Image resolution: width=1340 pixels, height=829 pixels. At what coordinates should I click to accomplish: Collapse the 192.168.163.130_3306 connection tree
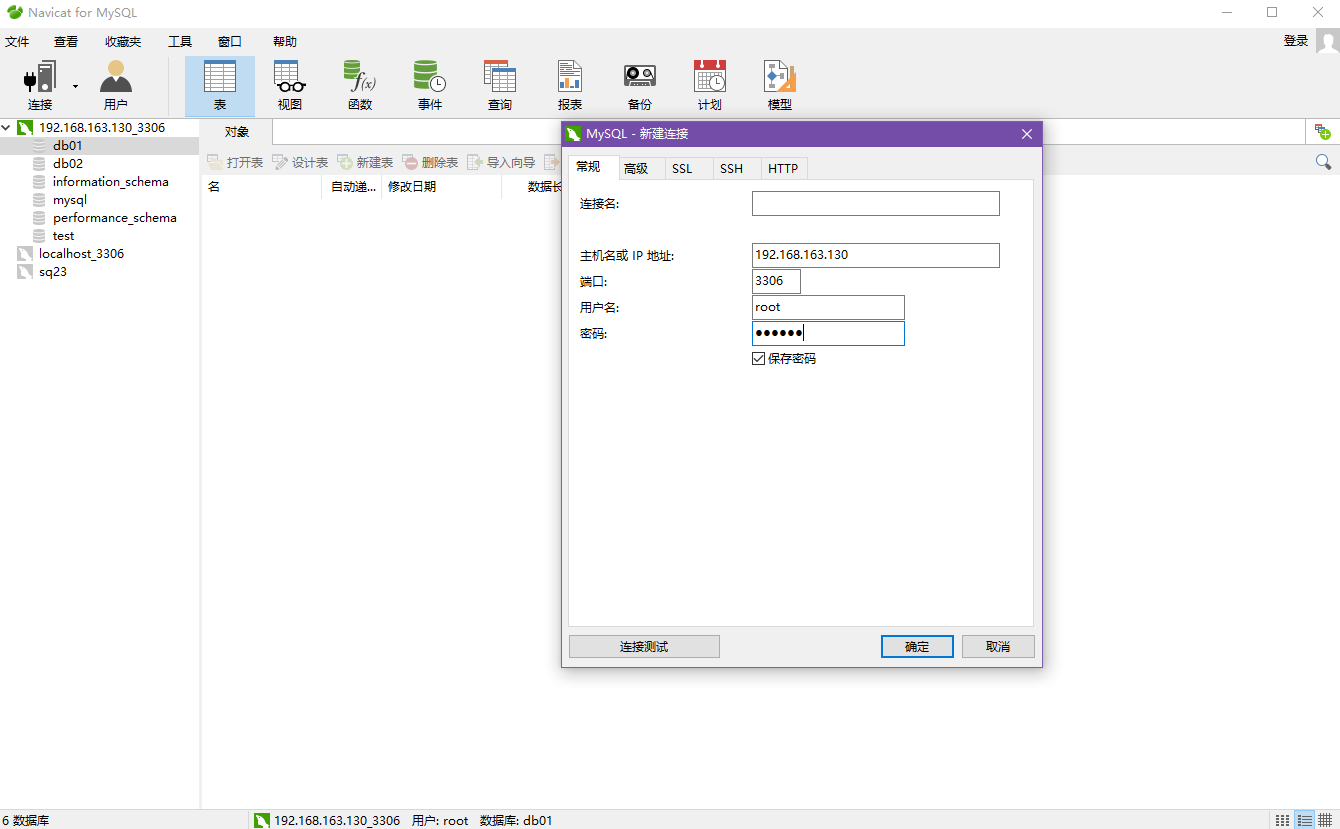7,128
